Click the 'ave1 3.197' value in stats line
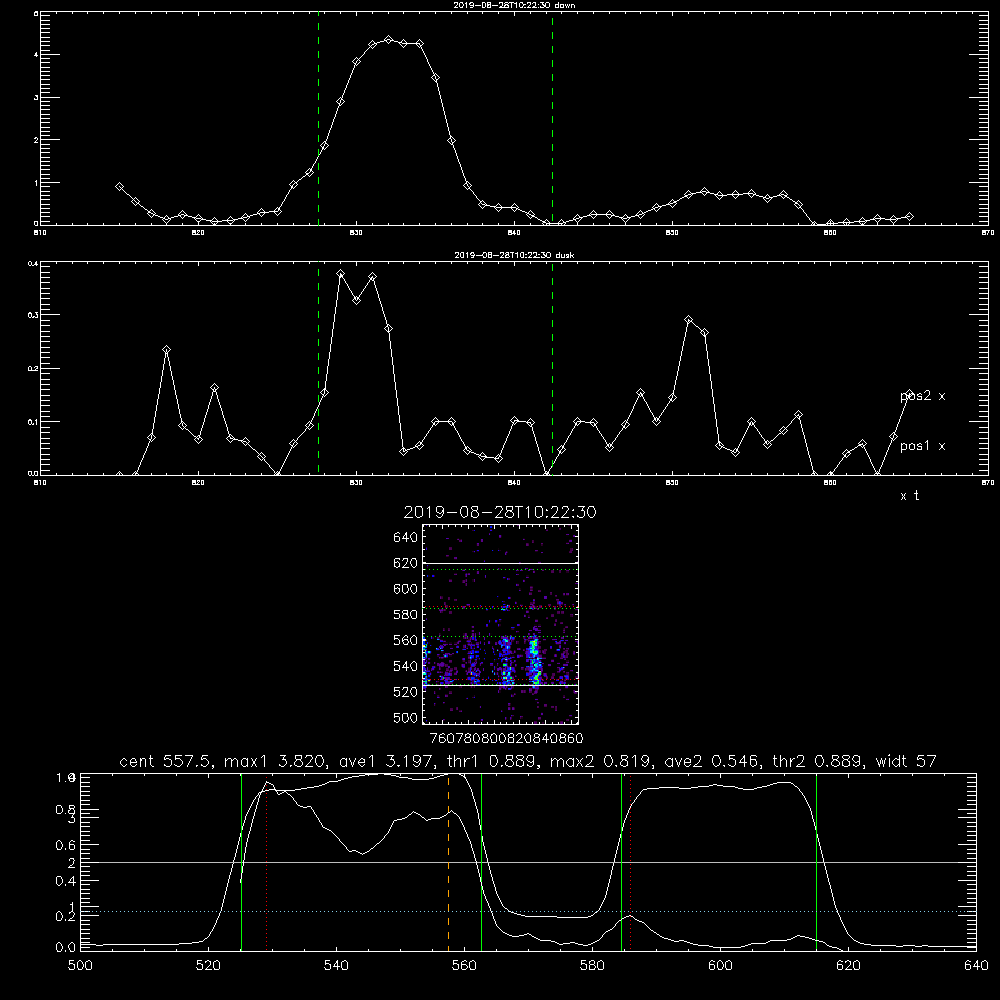This screenshot has width=1000, height=1000. coord(390,761)
